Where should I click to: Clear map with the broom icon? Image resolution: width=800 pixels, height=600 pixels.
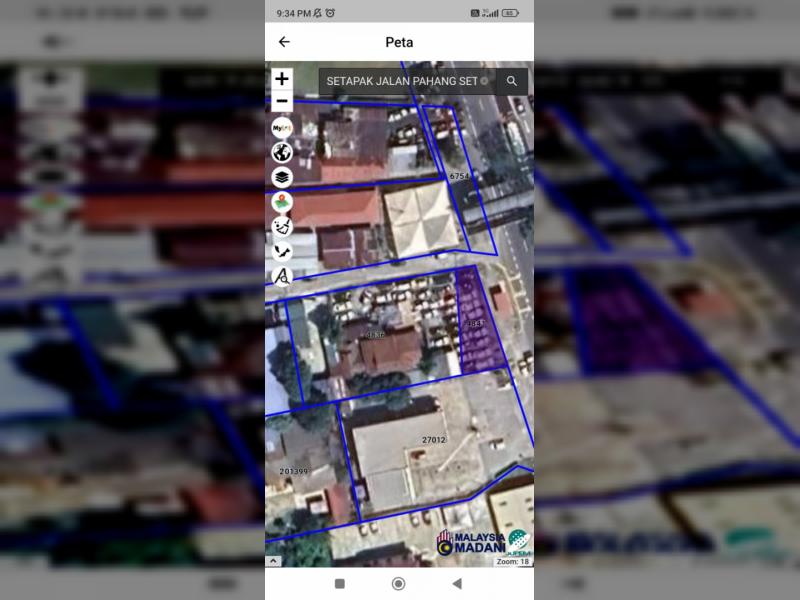282,227
